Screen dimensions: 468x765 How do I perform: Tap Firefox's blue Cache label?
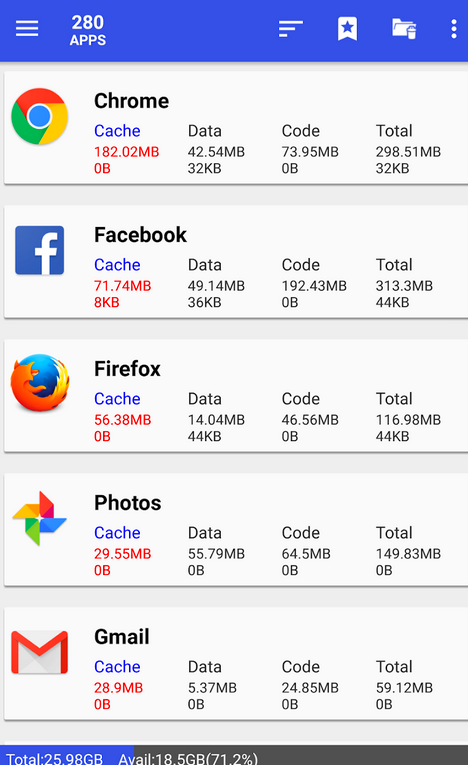(117, 399)
